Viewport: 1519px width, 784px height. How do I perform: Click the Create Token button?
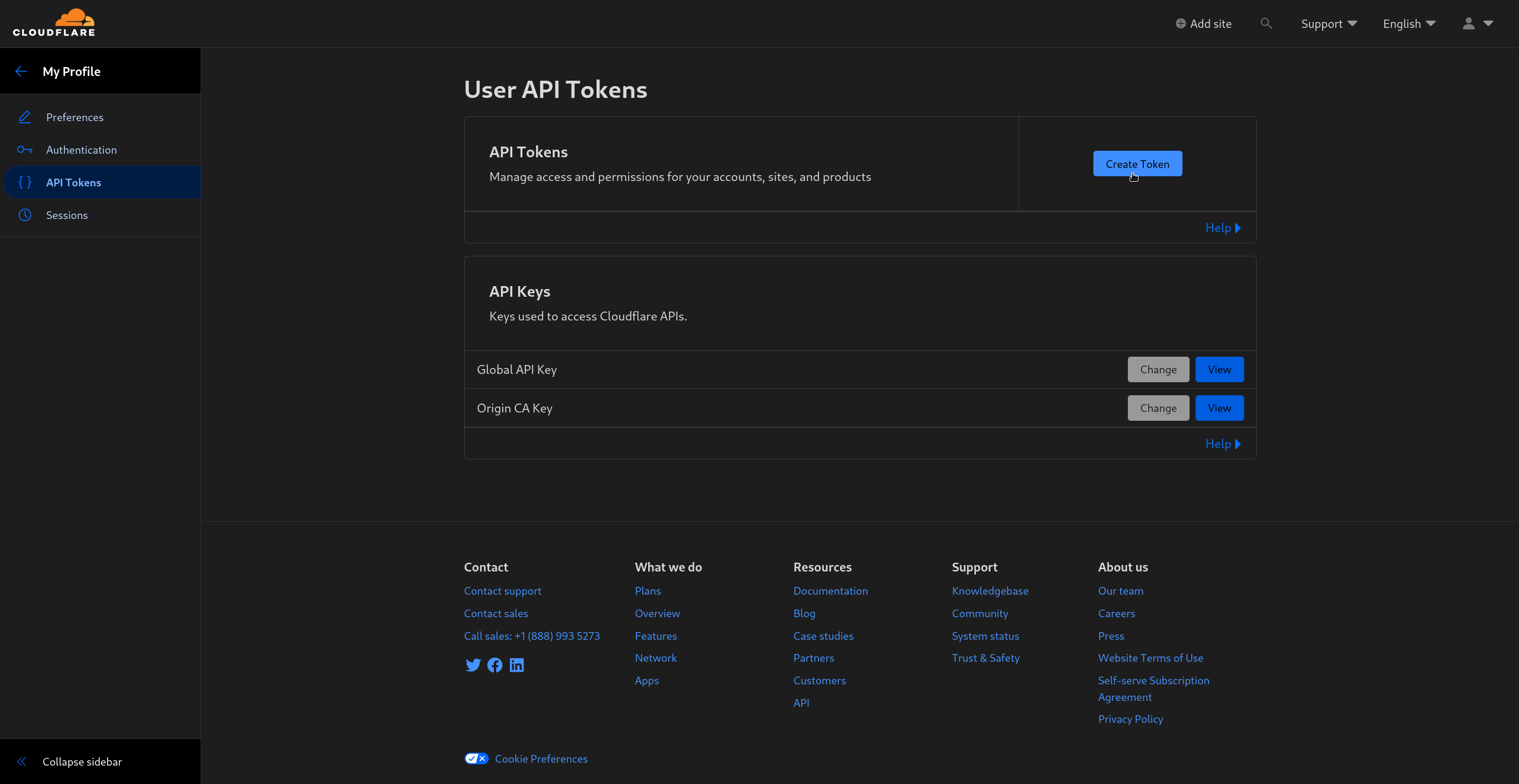pos(1137,164)
